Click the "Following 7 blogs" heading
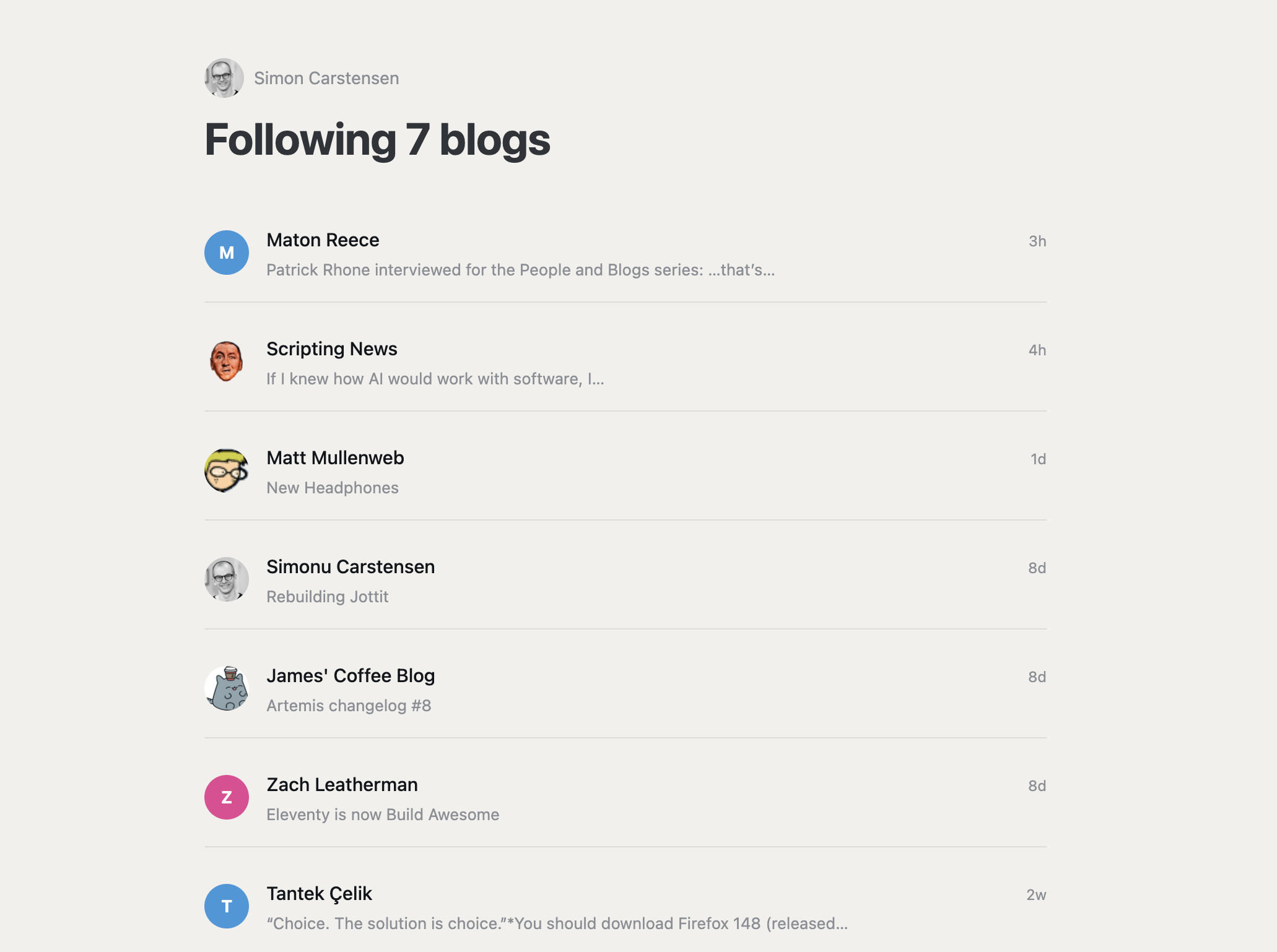This screenshot has height=952, width=1277. point(377,140)
